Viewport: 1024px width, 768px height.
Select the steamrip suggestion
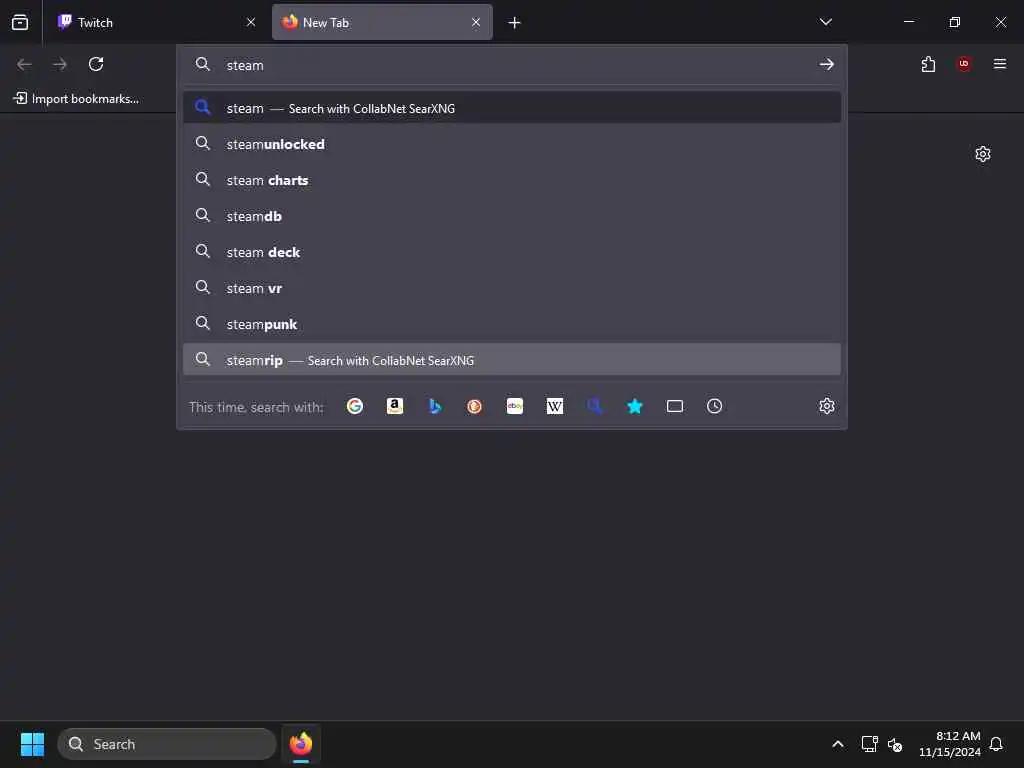click(511, 360)
